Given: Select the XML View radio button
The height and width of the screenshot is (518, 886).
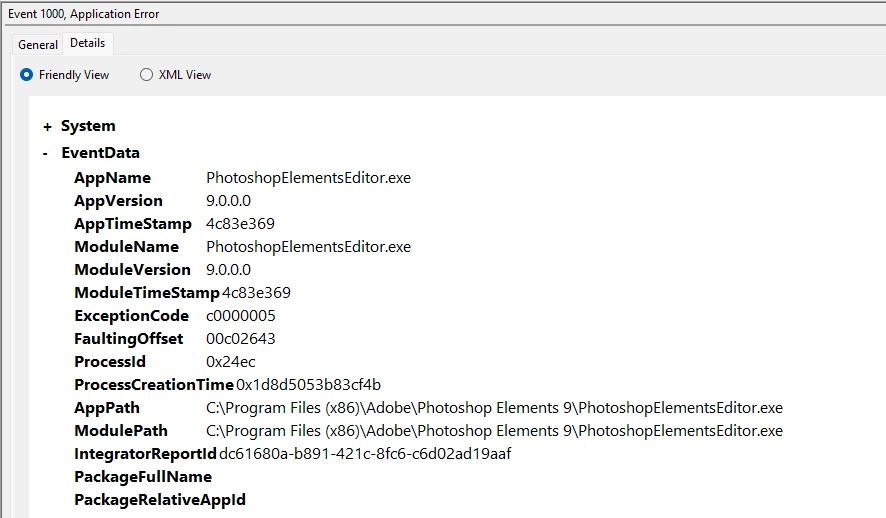Looking at the screenshot, I should (146, 75).
